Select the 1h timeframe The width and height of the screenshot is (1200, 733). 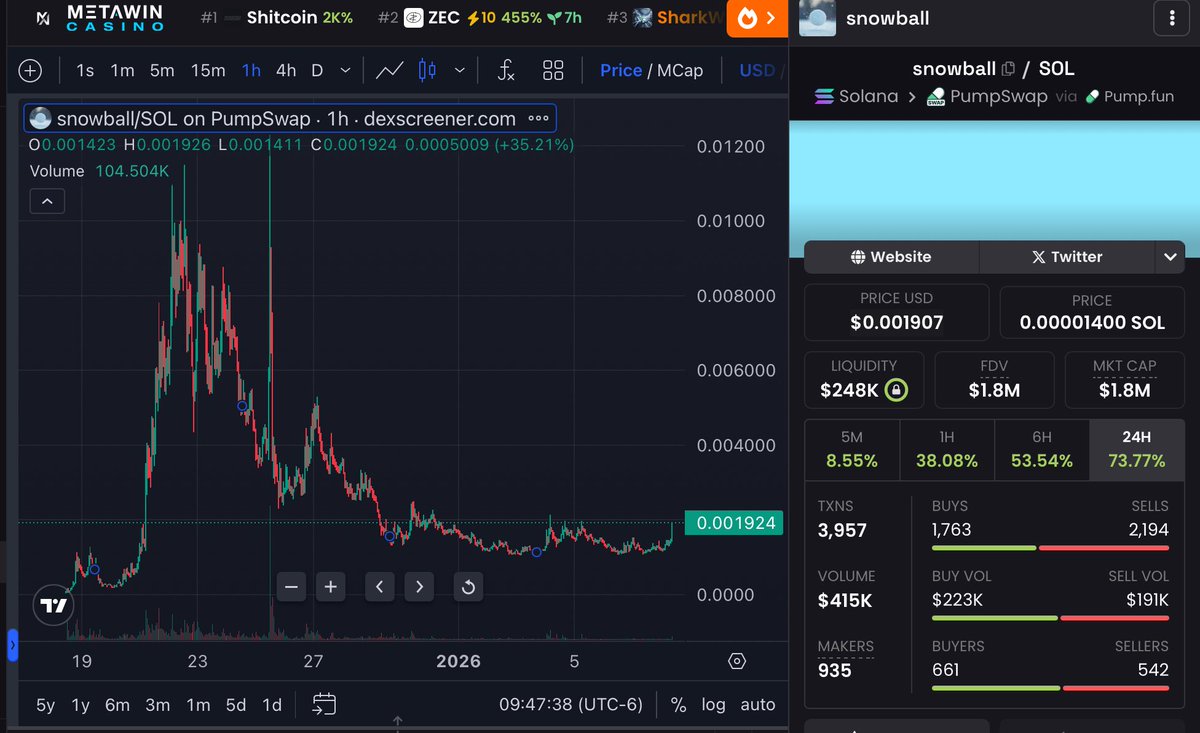(251, 71)
